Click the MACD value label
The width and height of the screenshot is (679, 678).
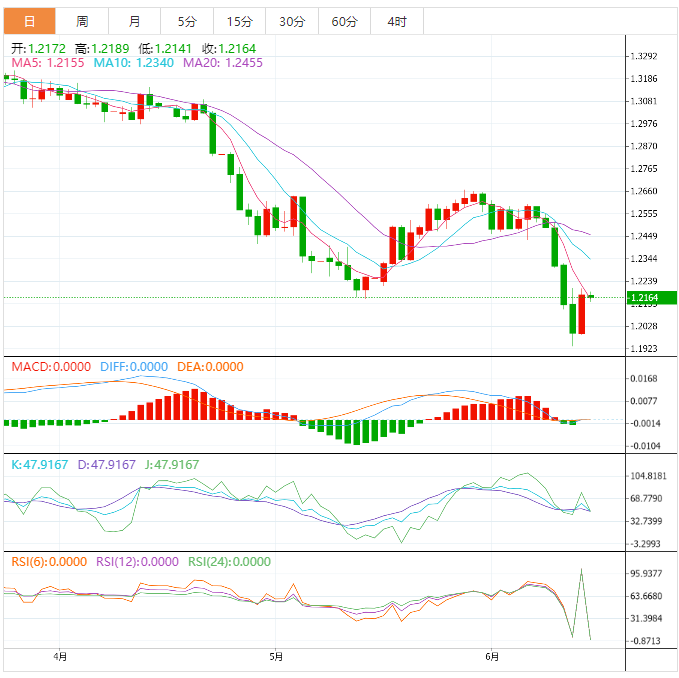pos(52,367)
